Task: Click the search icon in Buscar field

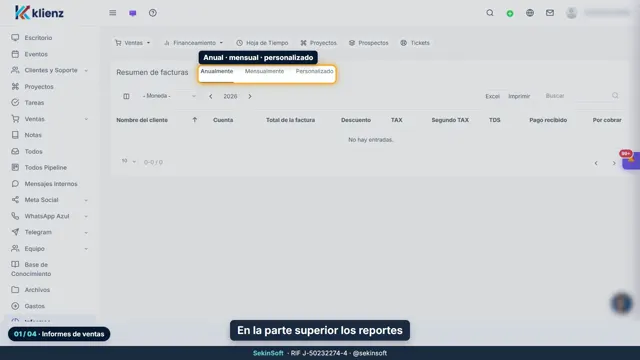Action: pyautogui.click(x=615, y=96)
